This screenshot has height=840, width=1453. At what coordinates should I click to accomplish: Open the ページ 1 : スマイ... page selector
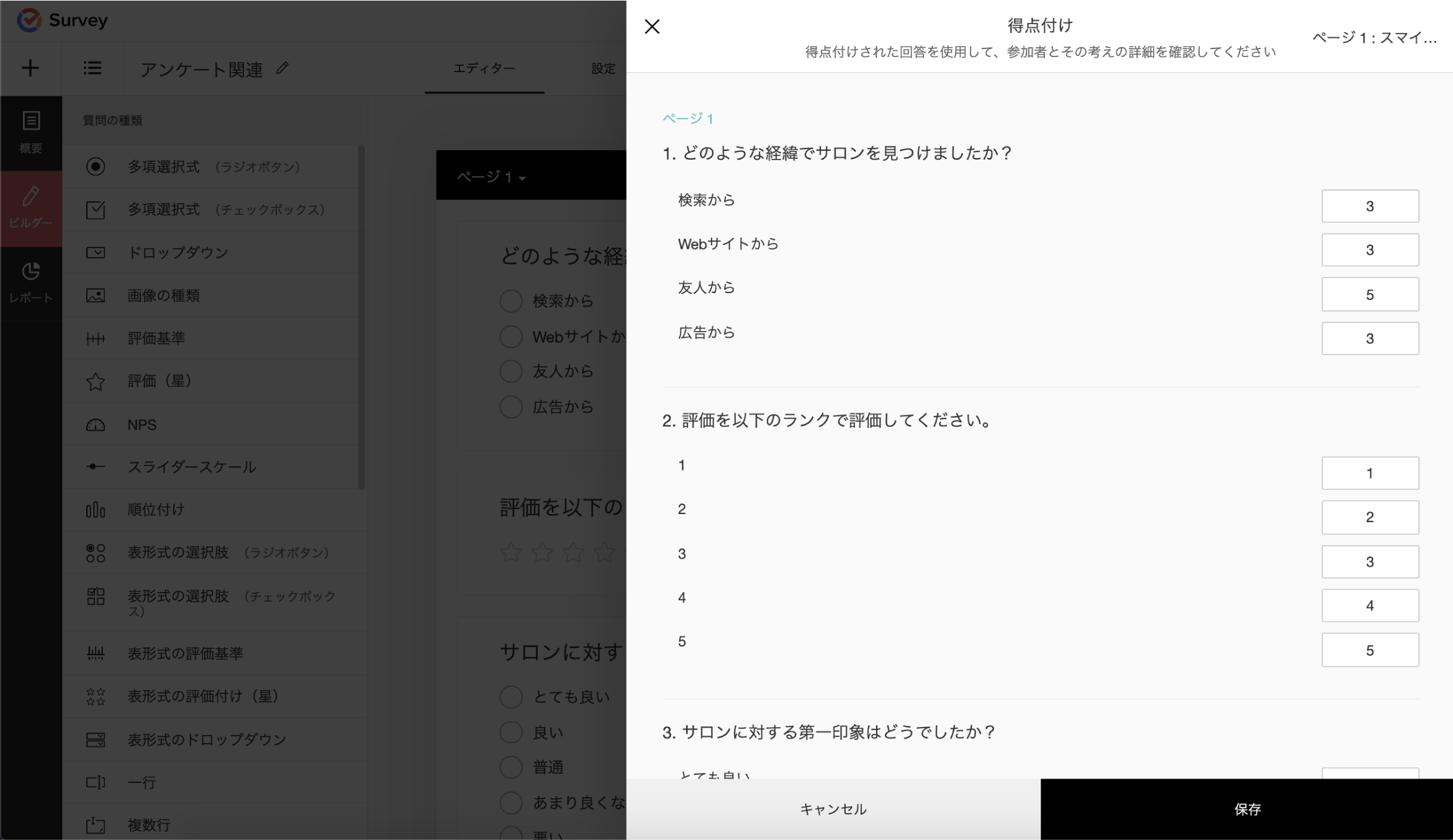point(1374,38)
